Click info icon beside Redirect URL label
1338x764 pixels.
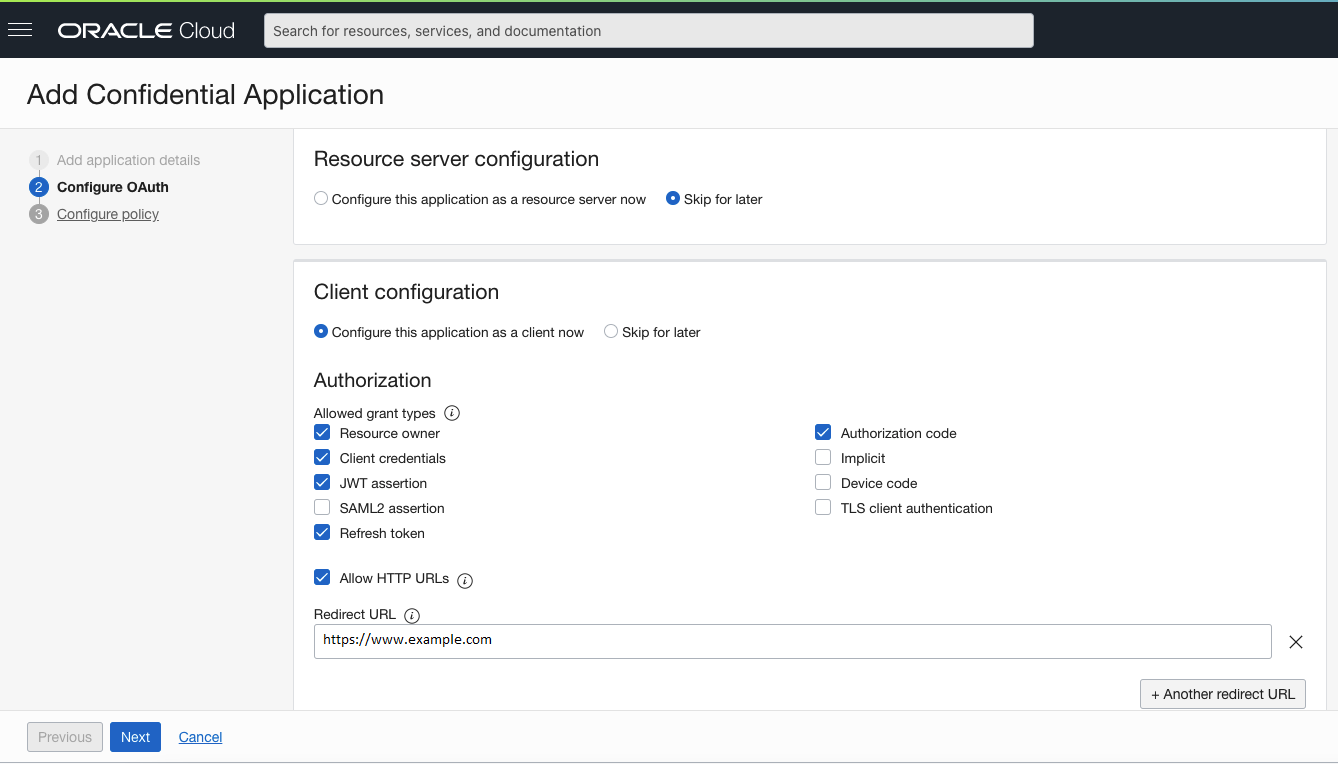(412, 616)
